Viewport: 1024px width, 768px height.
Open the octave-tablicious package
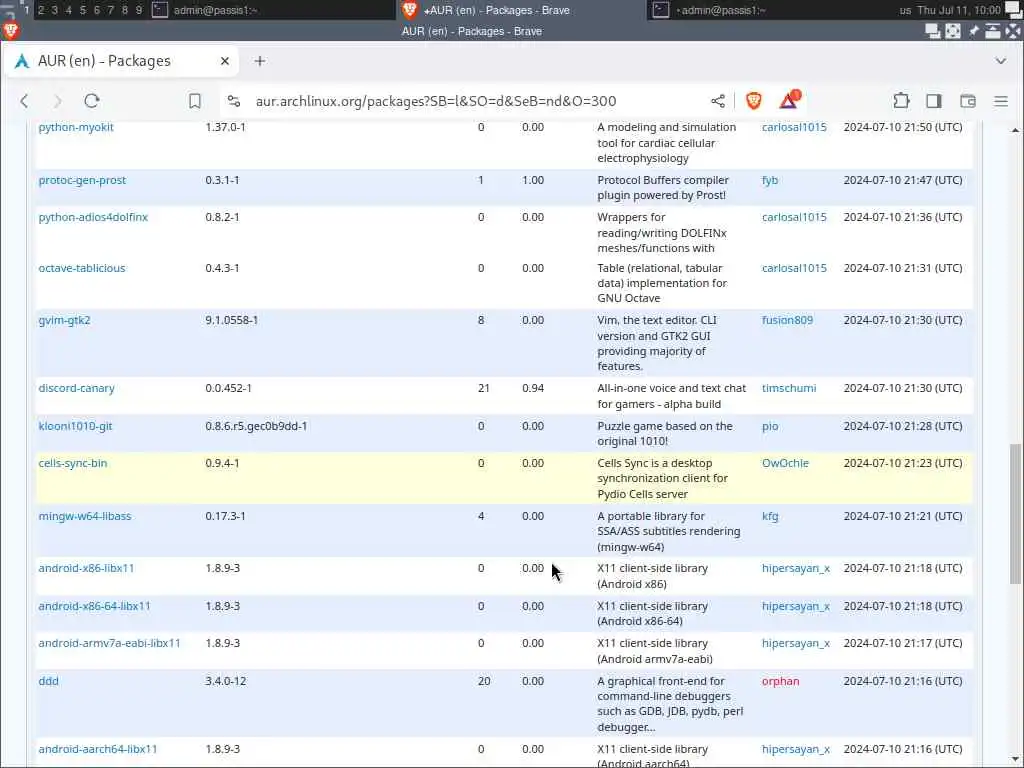82,268
